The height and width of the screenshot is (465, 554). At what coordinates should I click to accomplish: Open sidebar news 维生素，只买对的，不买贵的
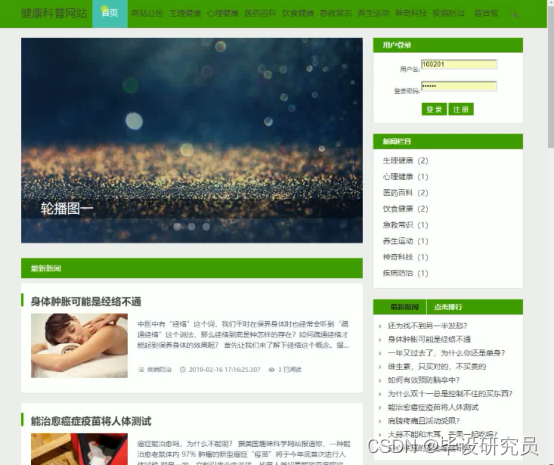point(437,367)
